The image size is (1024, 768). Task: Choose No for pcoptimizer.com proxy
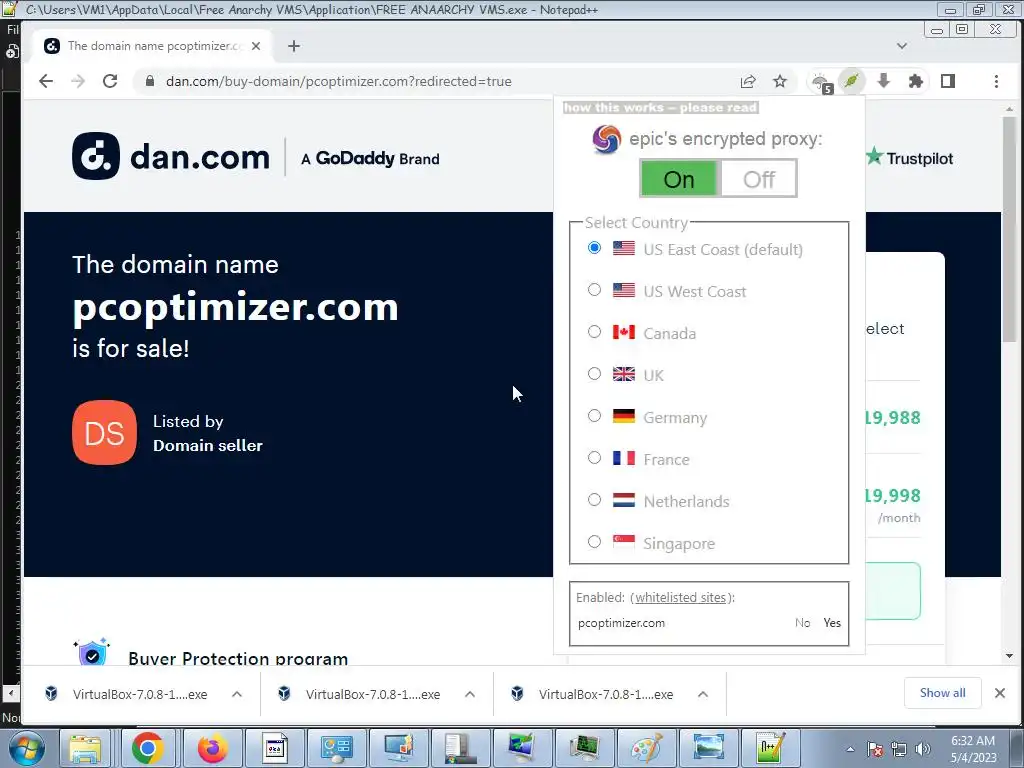click(x=803, y=623)
